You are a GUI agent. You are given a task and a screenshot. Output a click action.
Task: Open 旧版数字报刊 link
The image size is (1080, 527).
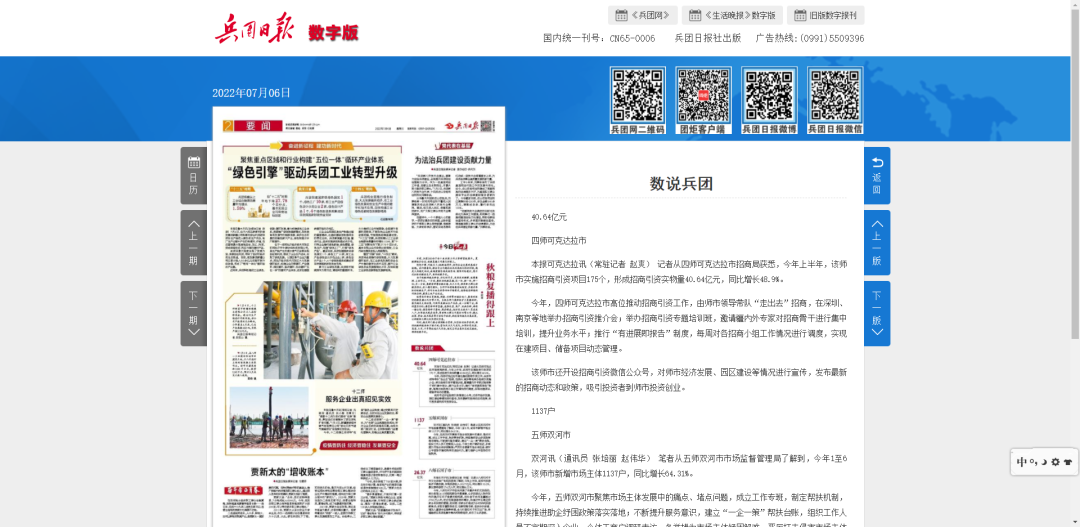pos(825,15)
